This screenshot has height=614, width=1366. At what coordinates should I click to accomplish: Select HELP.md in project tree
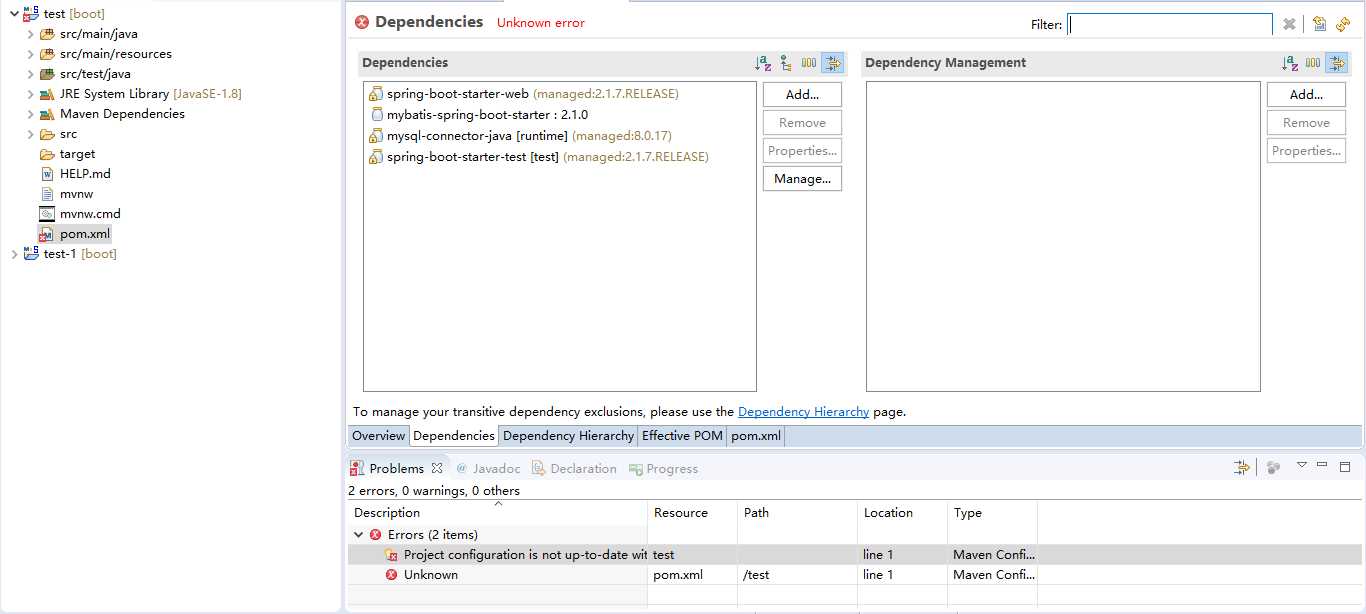[x=85, y=174]
